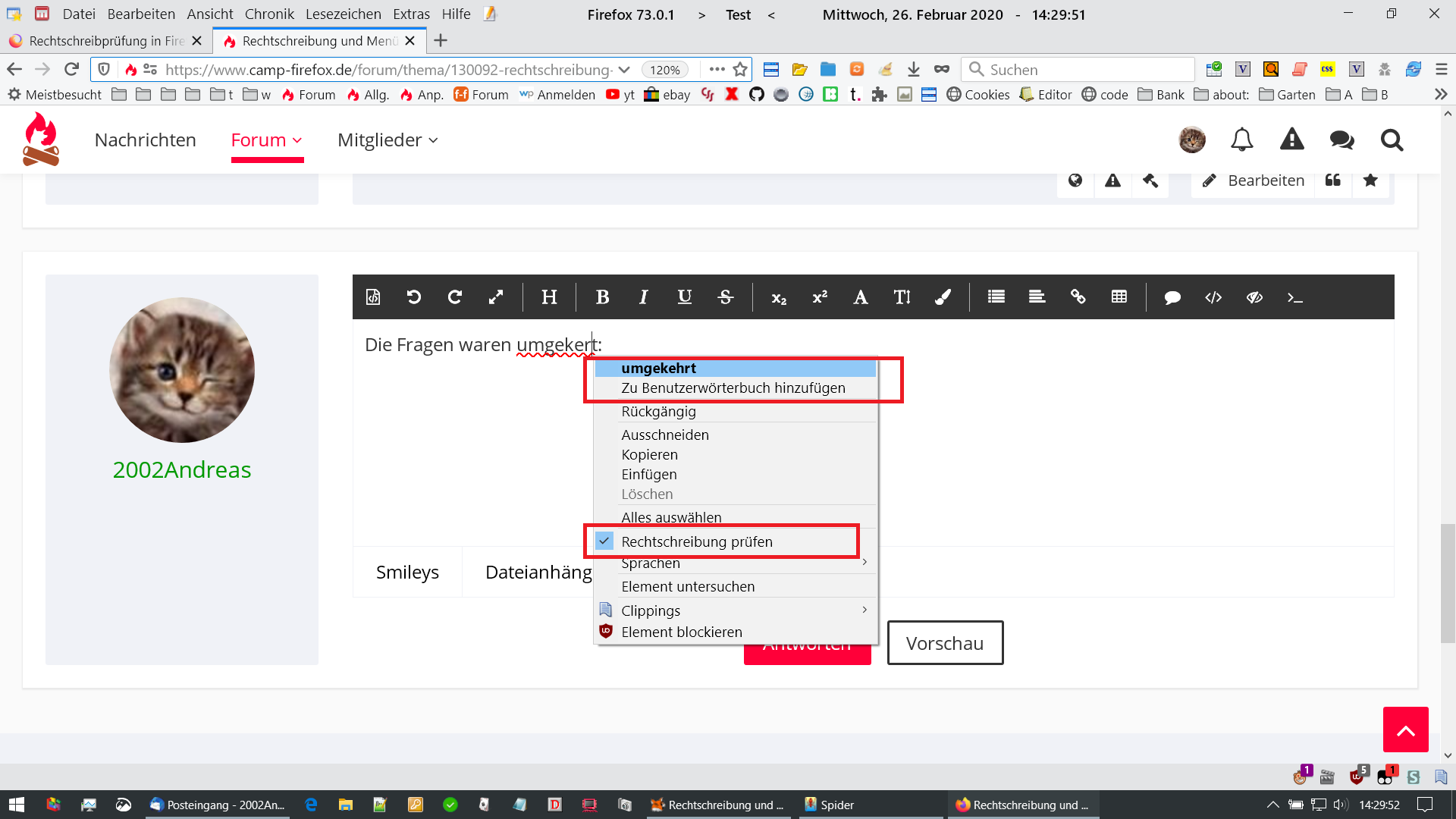Apply italic formatting in editor
Screen dimensions: 1456x819
[643, 297]
